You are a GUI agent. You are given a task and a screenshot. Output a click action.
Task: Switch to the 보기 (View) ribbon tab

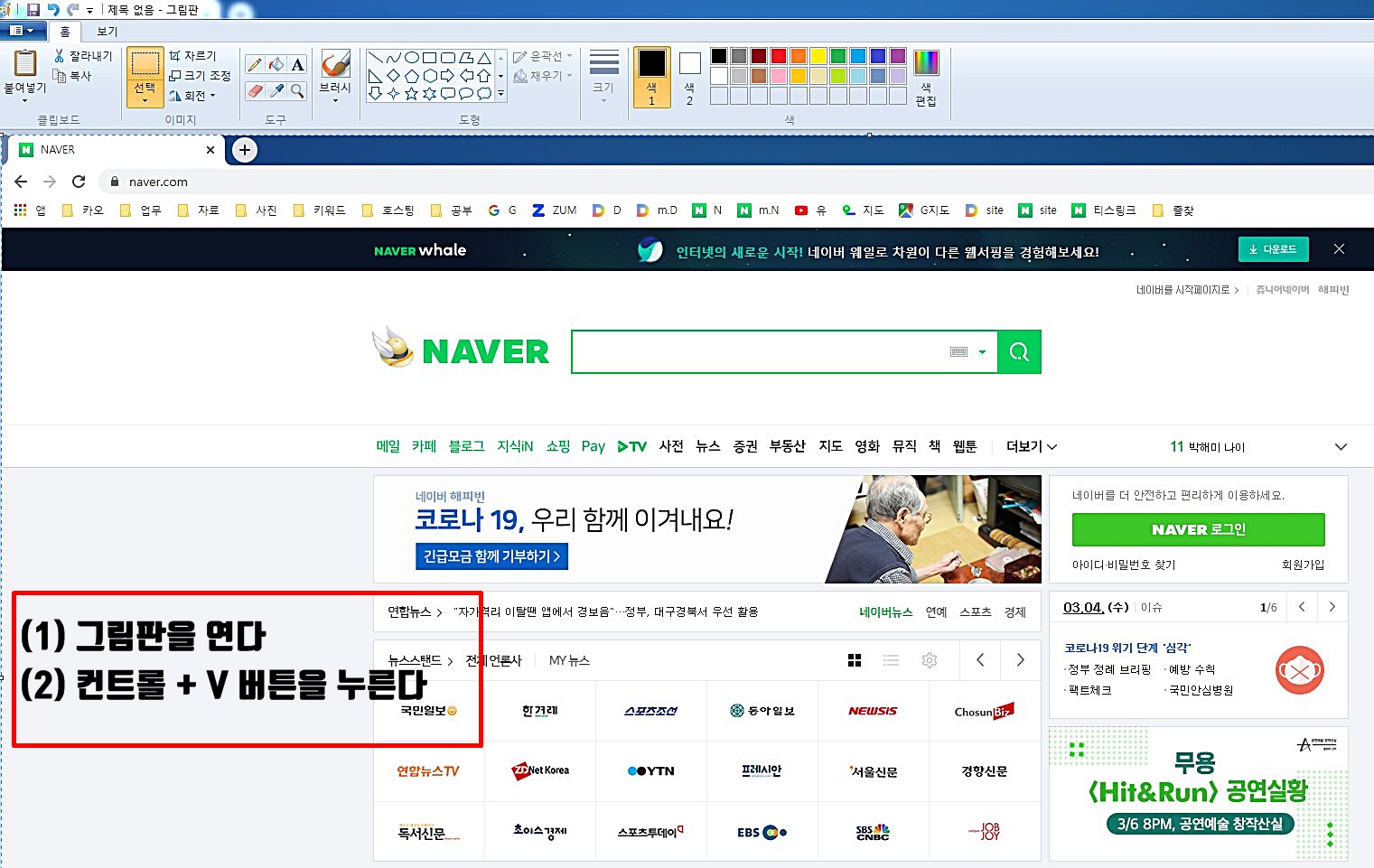pyautogui.click(x=107, y=32)
